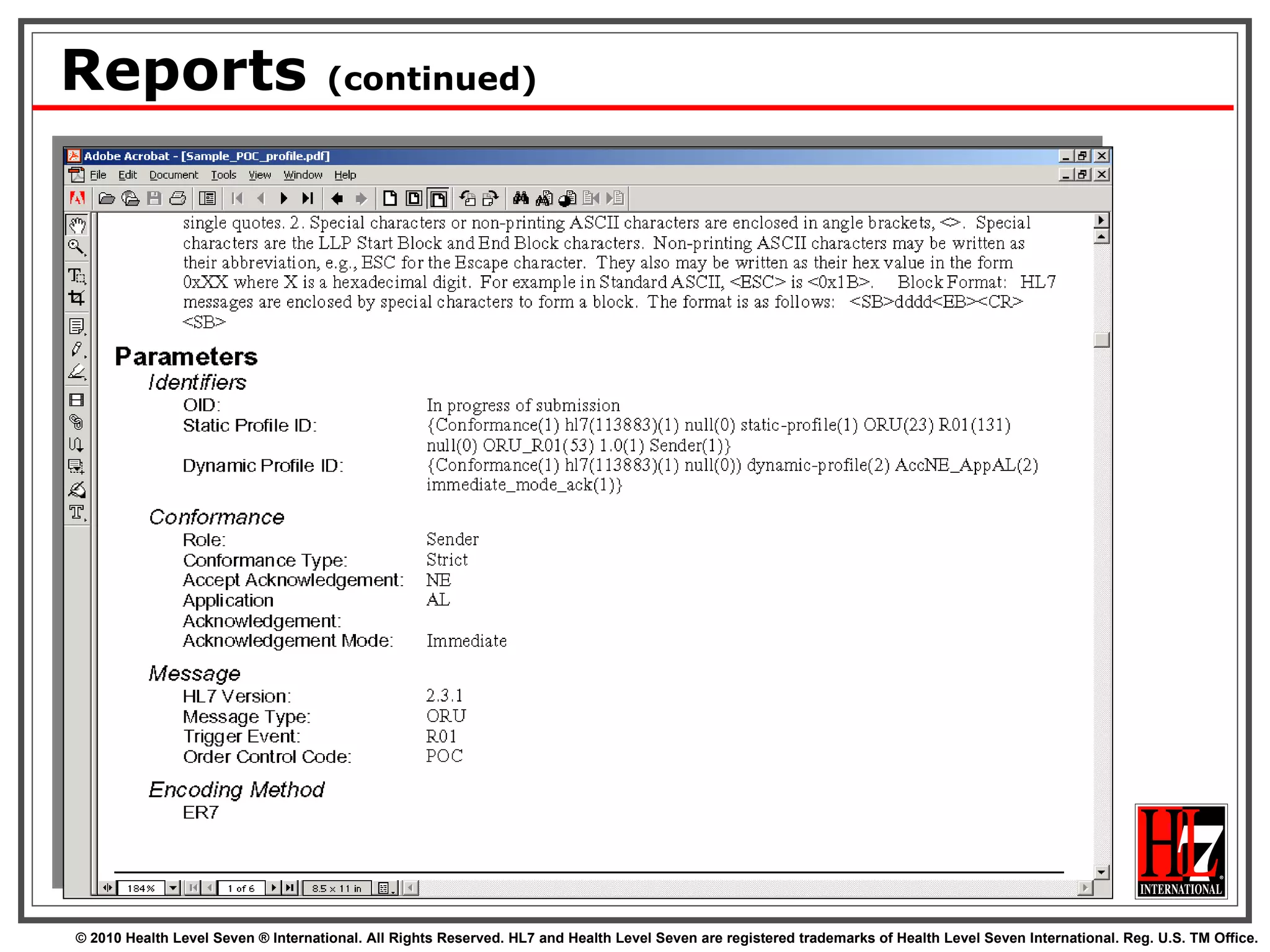Image resolution: width=1270 pixels, height=952 pixels.
Task: Click the status bar First Page button
Action: (193, 888)
